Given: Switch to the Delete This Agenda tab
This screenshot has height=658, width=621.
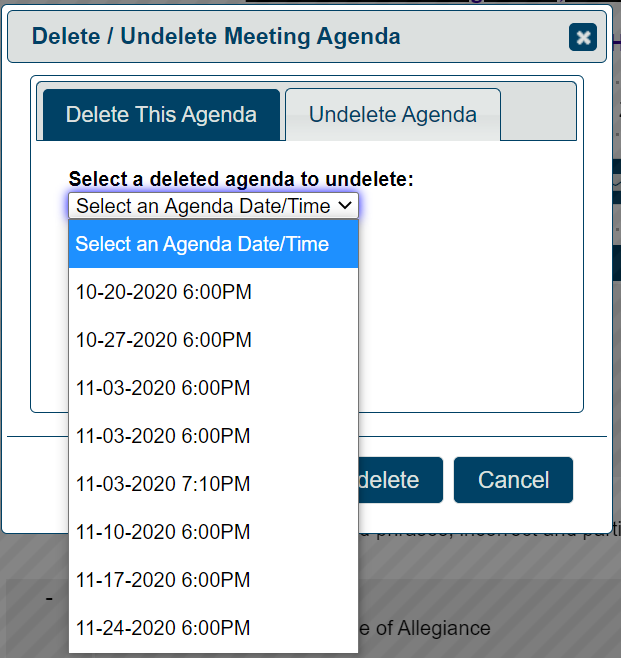Looking at the screenshot, I should [x=161, y=114].
